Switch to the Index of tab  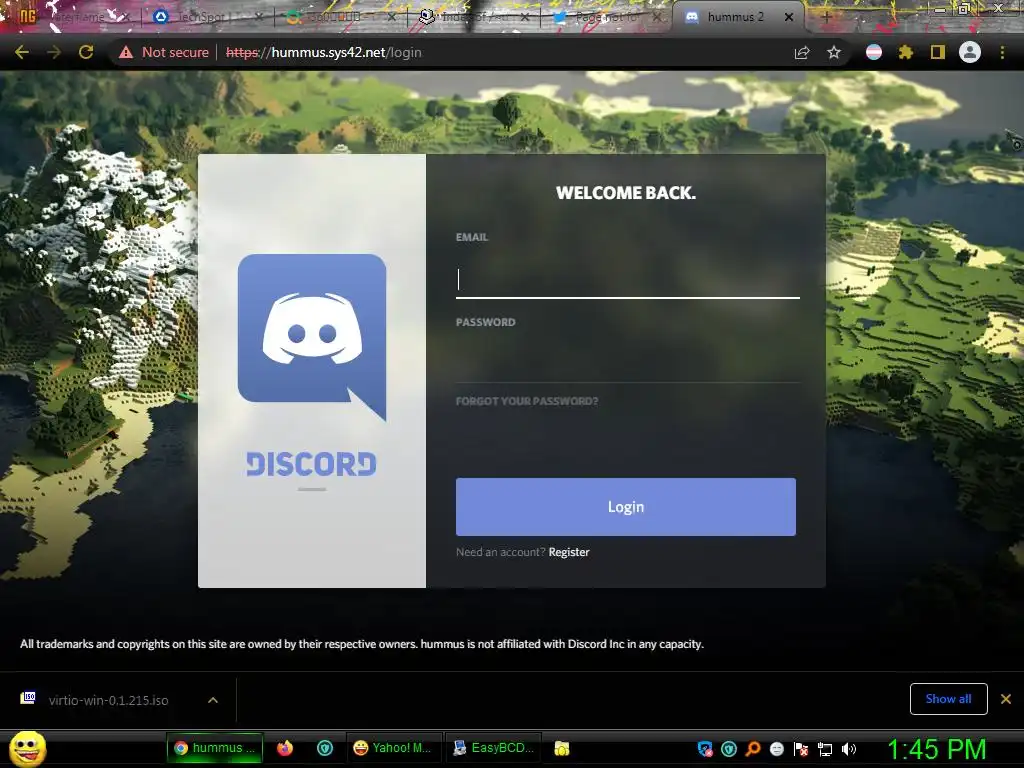coord(473,17)
